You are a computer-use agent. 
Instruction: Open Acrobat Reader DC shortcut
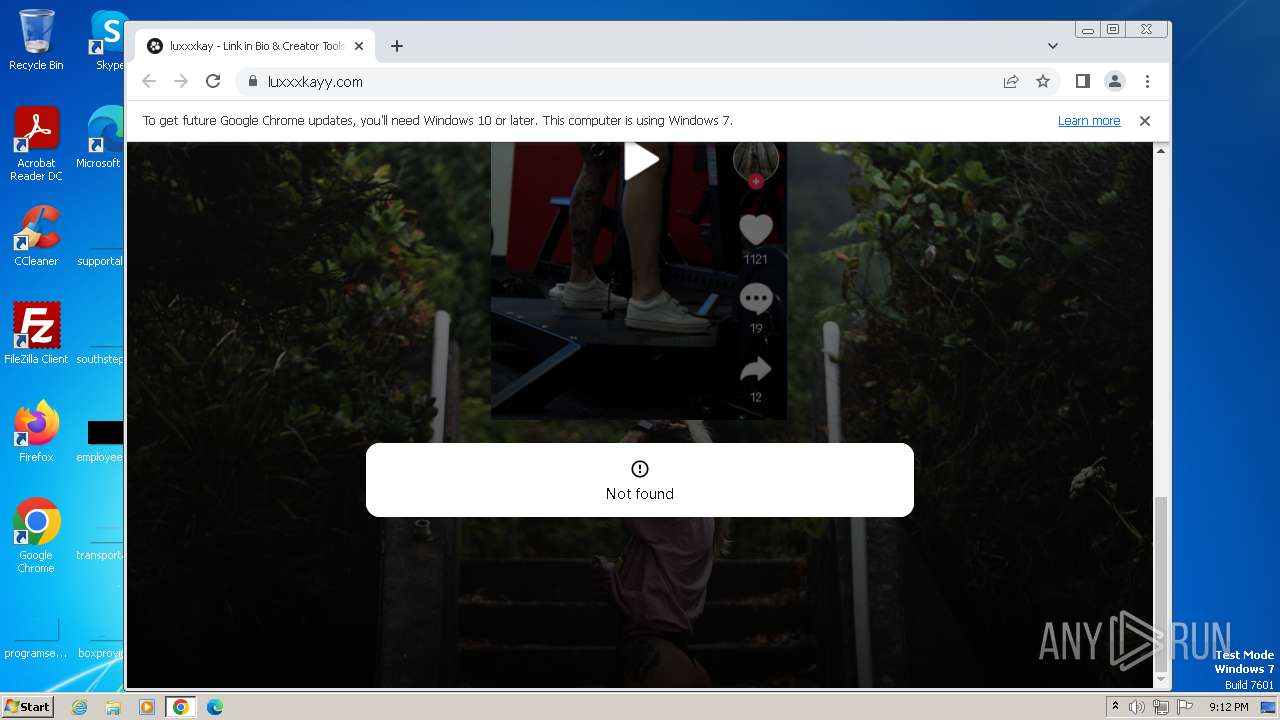[x=36, y=144]
